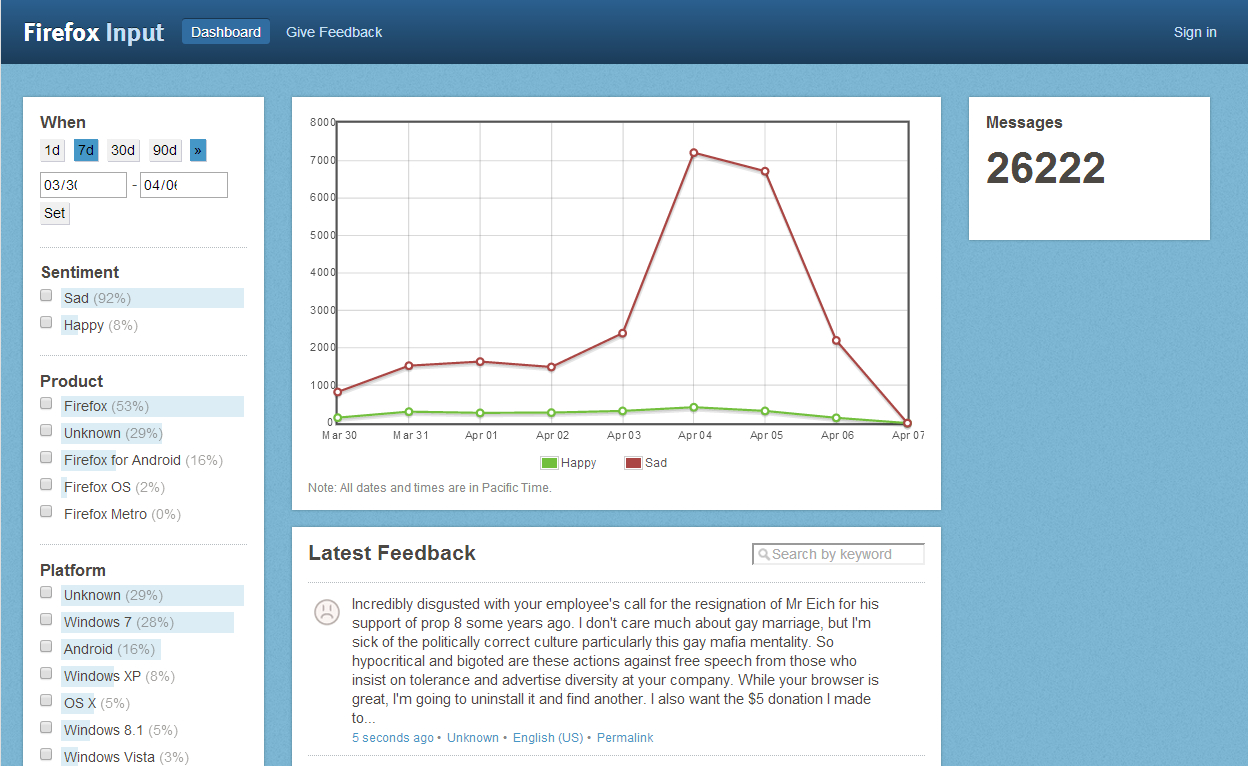Screen dimensions: 1248x766
Task: Open the Dashboard tab
Action: [226, 32]
